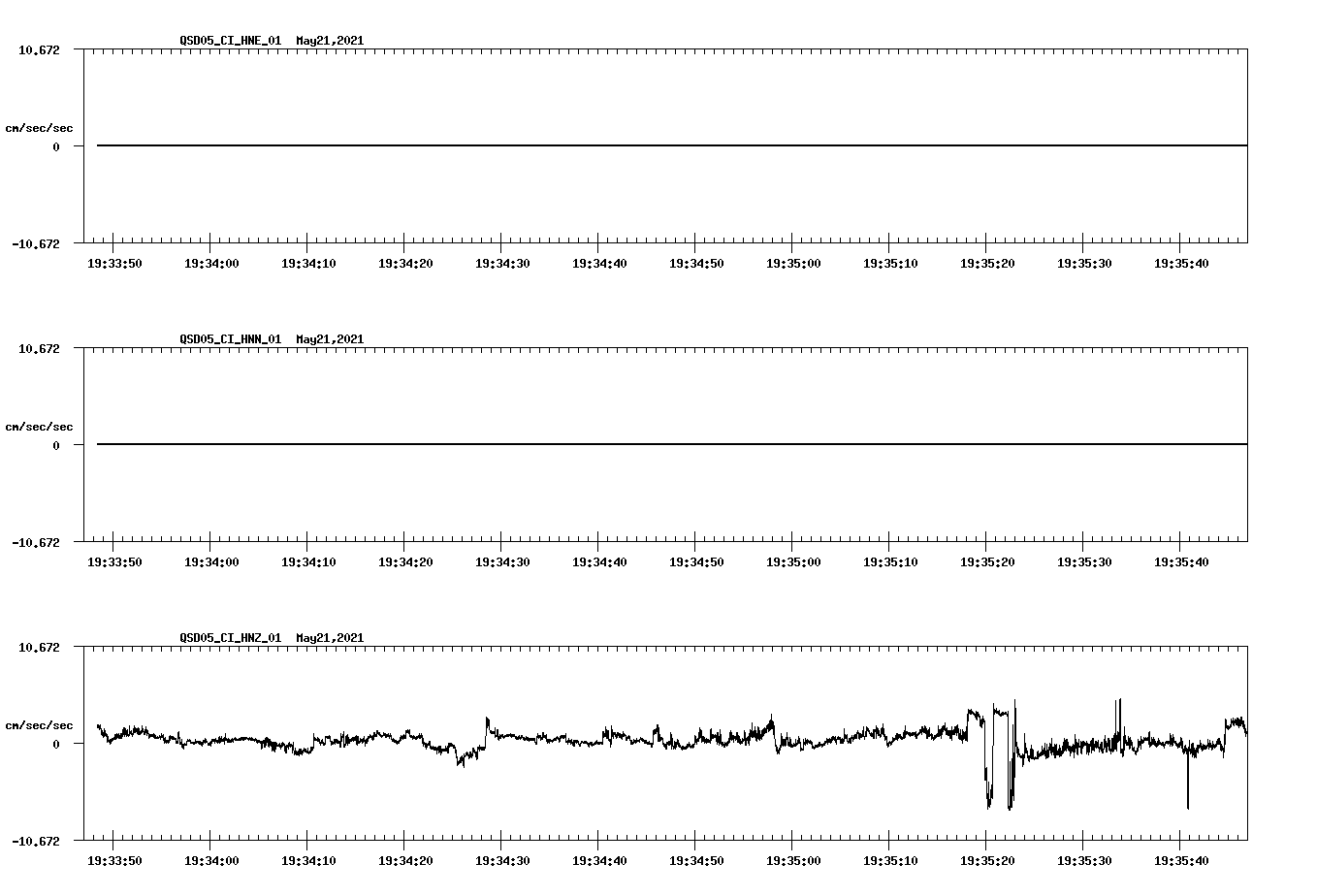Click the flat HNE waveform trace
Image resolution: width=1317 pixels, height=896 pixels.
(582, 145)
